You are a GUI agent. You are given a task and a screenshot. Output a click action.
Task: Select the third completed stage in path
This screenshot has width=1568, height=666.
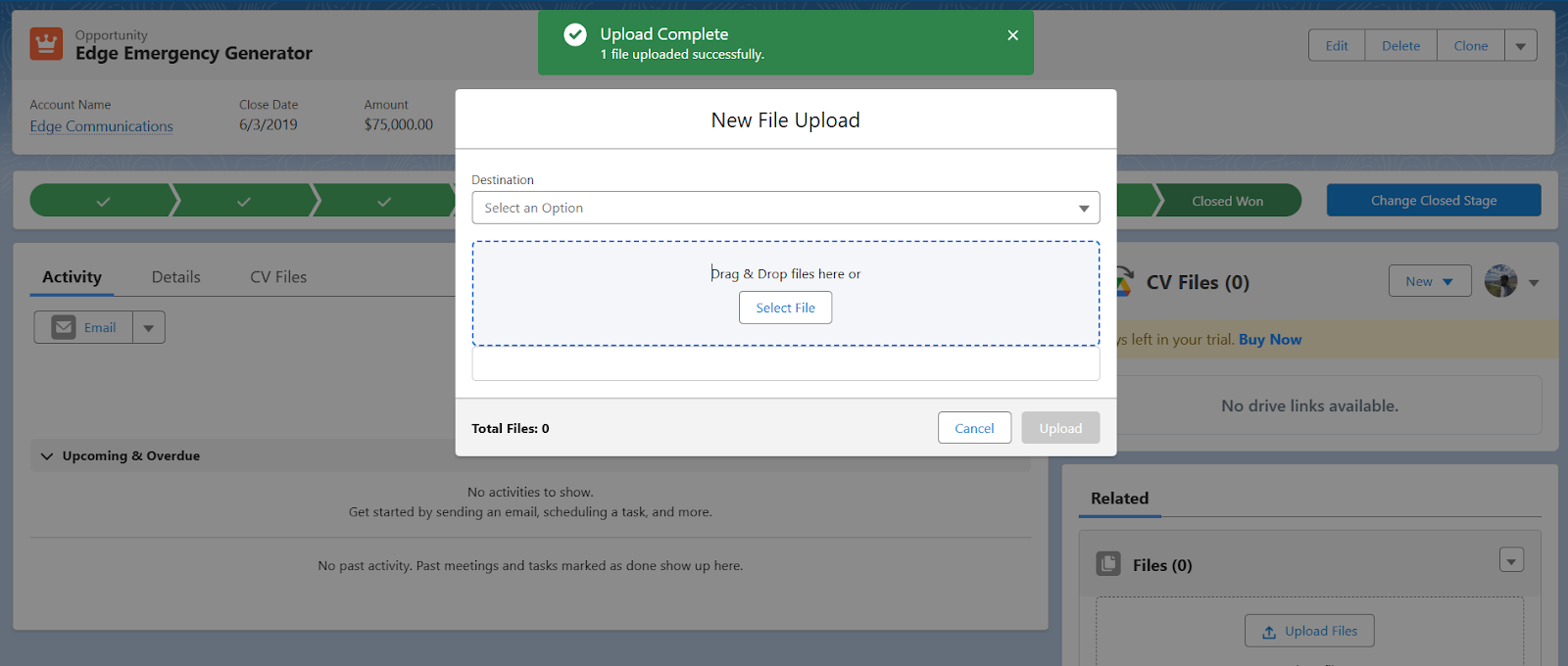click(384, 201)
